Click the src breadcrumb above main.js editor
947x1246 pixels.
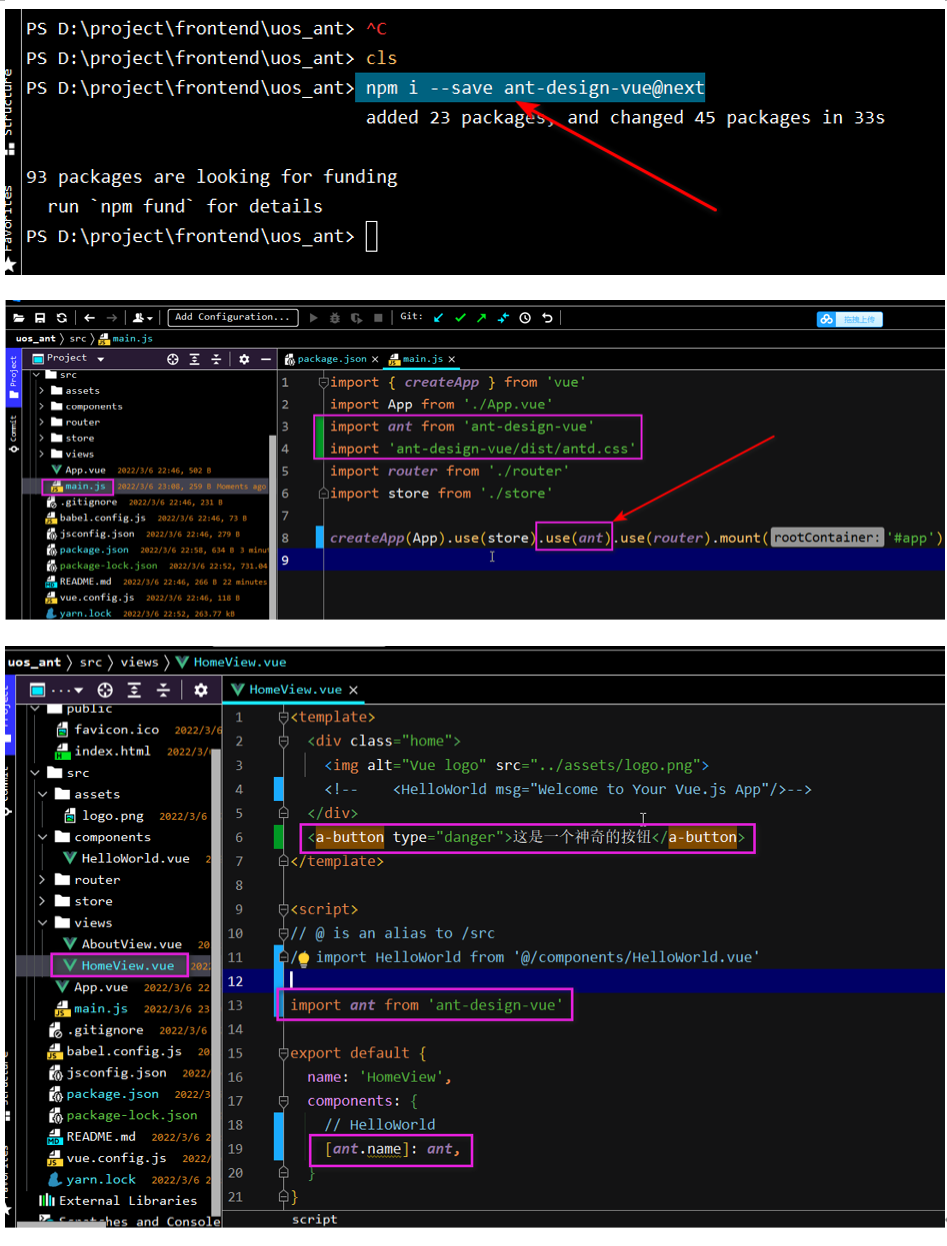[78, 339]
